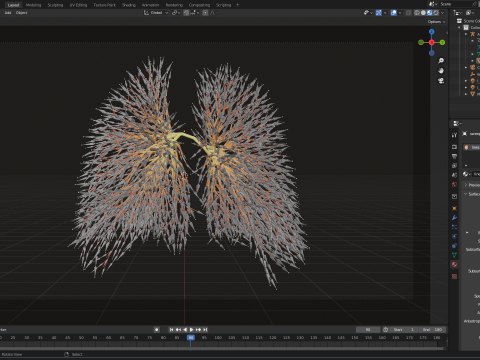This screenshot has width=480, height=360.
Task: Select wireframe viewport shading
Action: (417, 13)
